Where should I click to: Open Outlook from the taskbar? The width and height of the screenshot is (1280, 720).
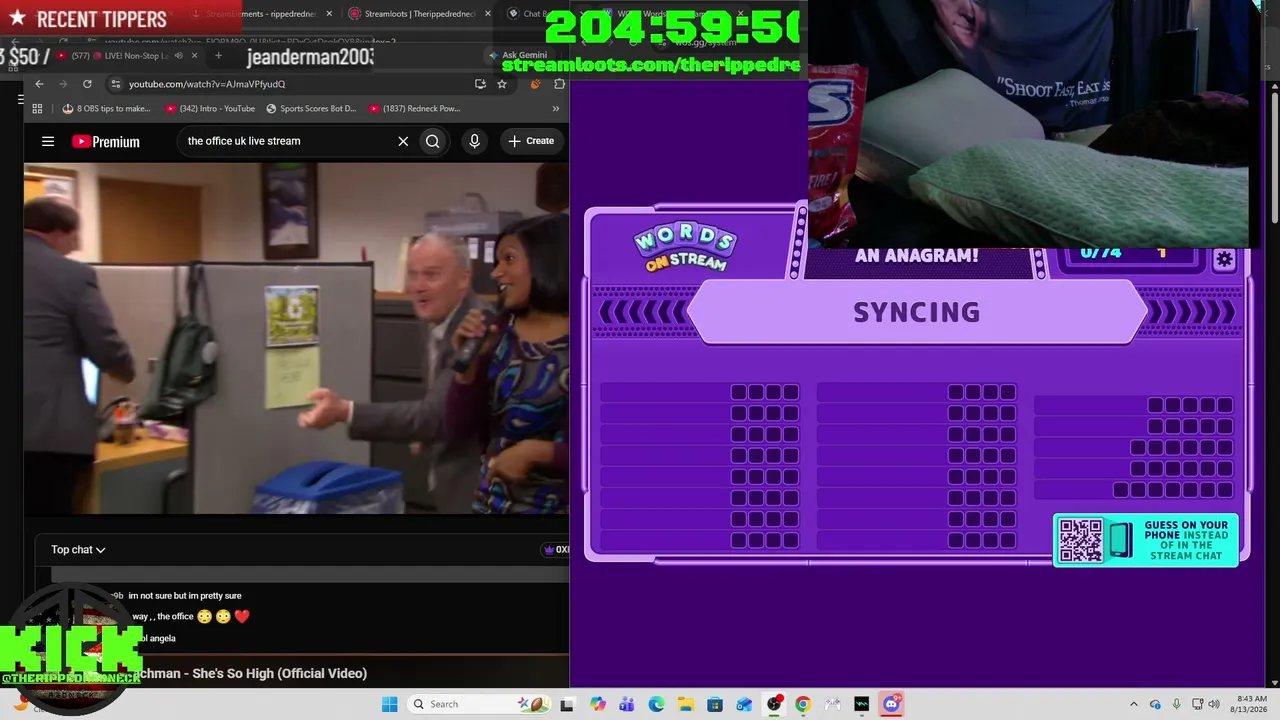coord(744,704)
